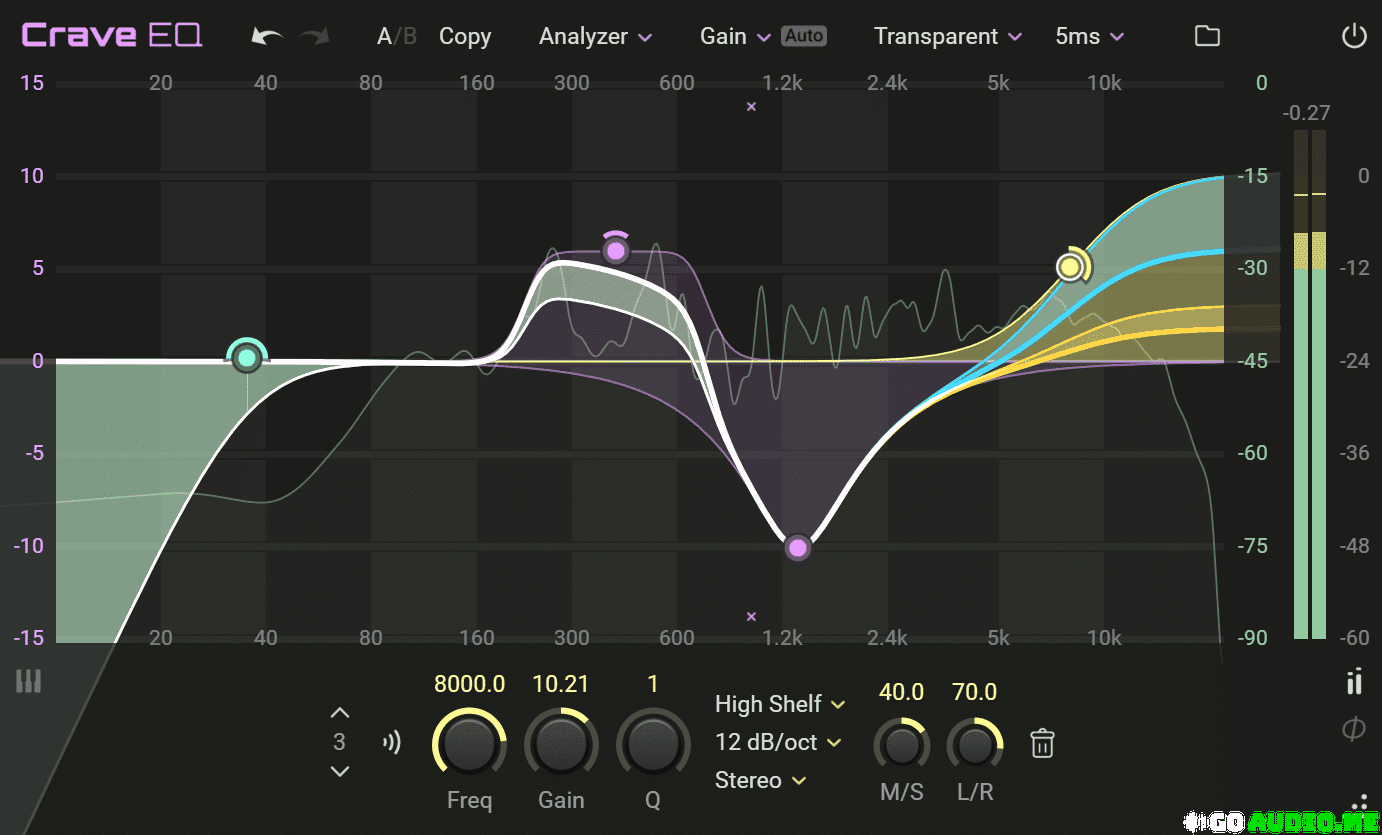Open the Stereo channel mode dropdown

click(760, 780)
